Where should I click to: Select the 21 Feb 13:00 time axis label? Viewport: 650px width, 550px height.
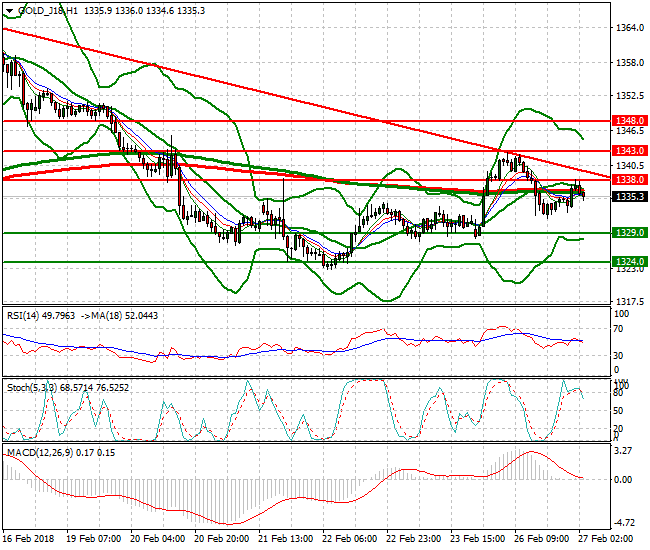[x=286, y=539]
